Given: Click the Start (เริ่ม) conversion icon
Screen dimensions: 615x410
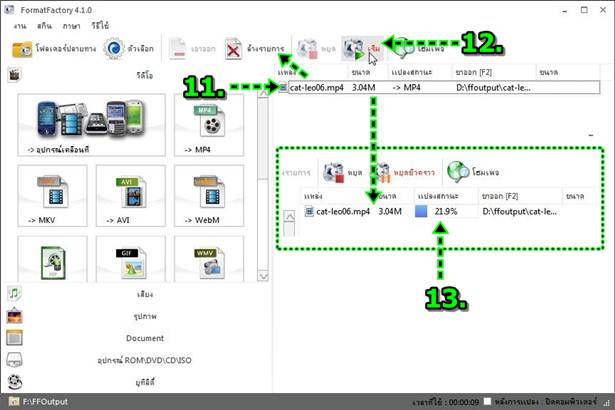Looking at the screenshot, I should (353, 49).
